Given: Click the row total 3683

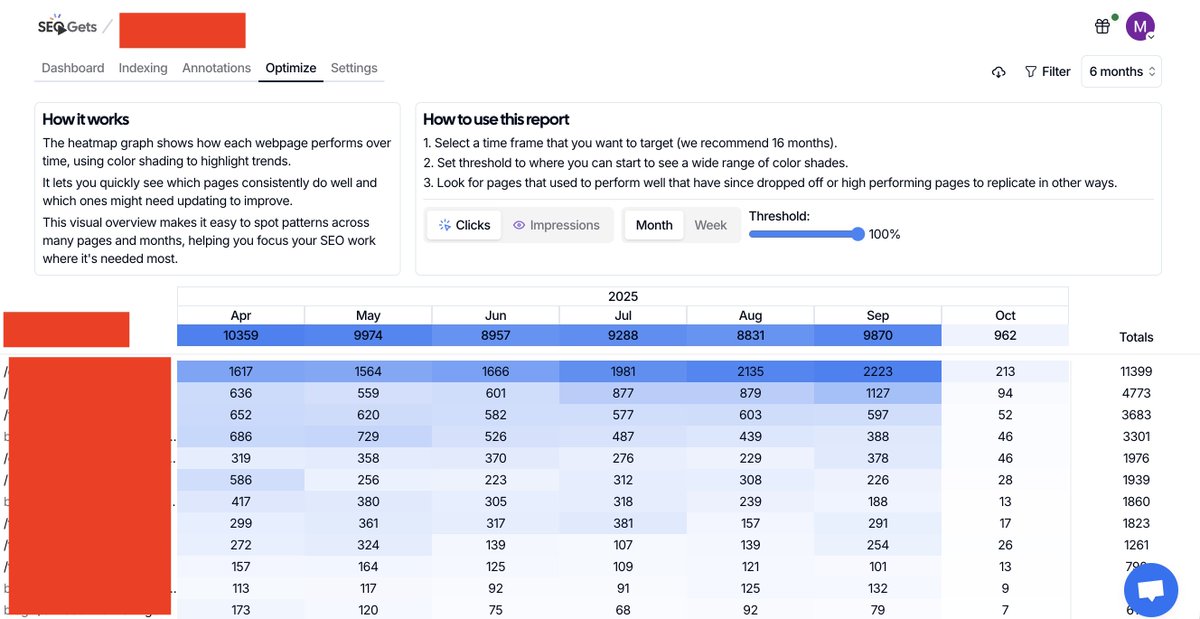Looking at the screenshot, I should 1136,415.
